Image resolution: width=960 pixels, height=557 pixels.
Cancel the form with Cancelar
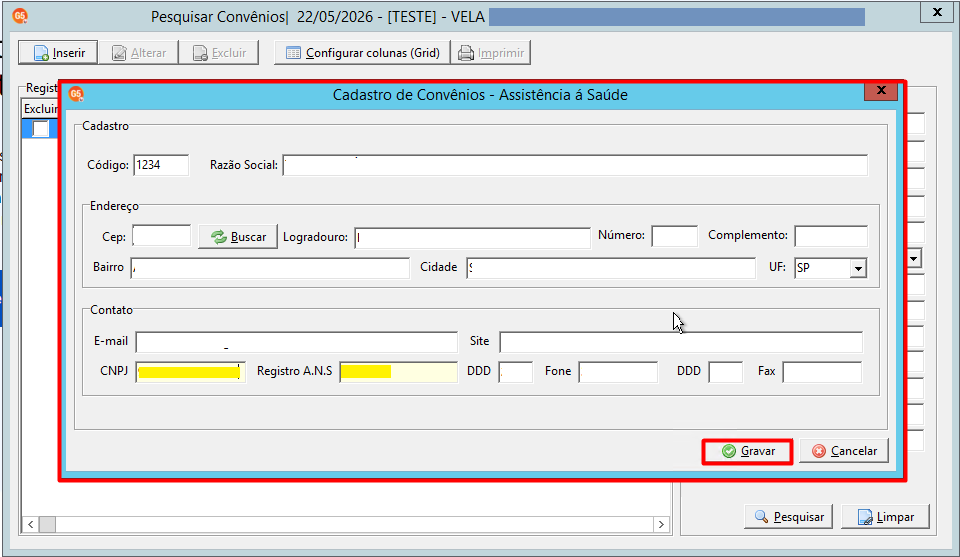[844, 451]
